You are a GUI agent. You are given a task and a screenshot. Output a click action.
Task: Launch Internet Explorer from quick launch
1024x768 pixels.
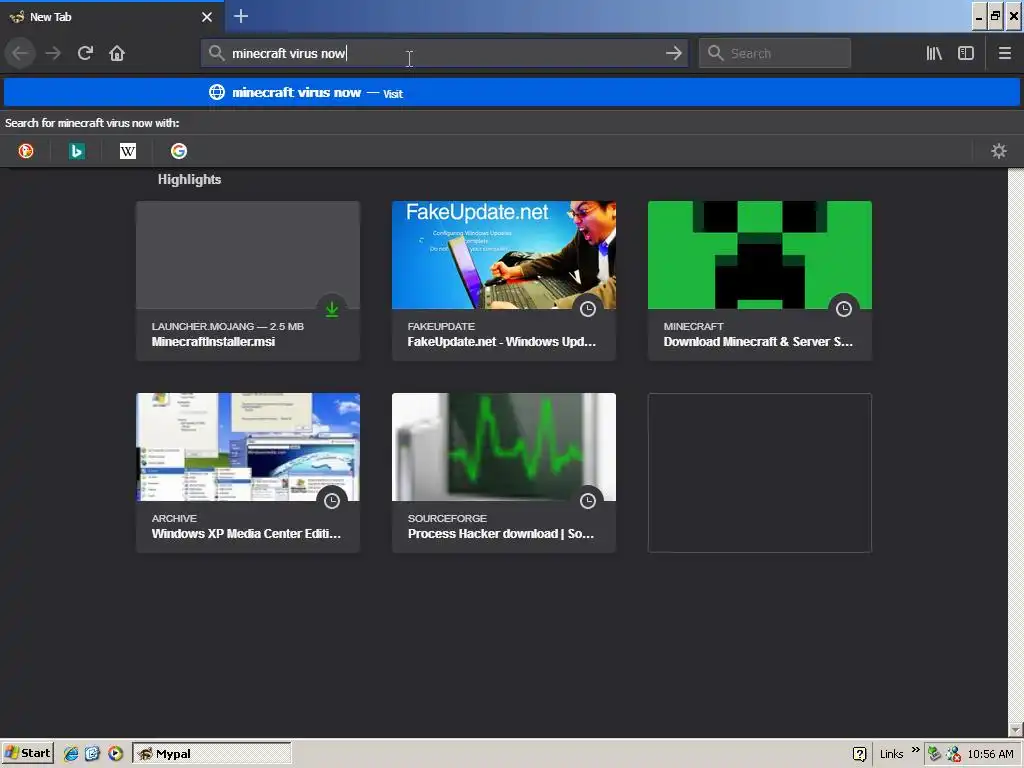[71, 754]
